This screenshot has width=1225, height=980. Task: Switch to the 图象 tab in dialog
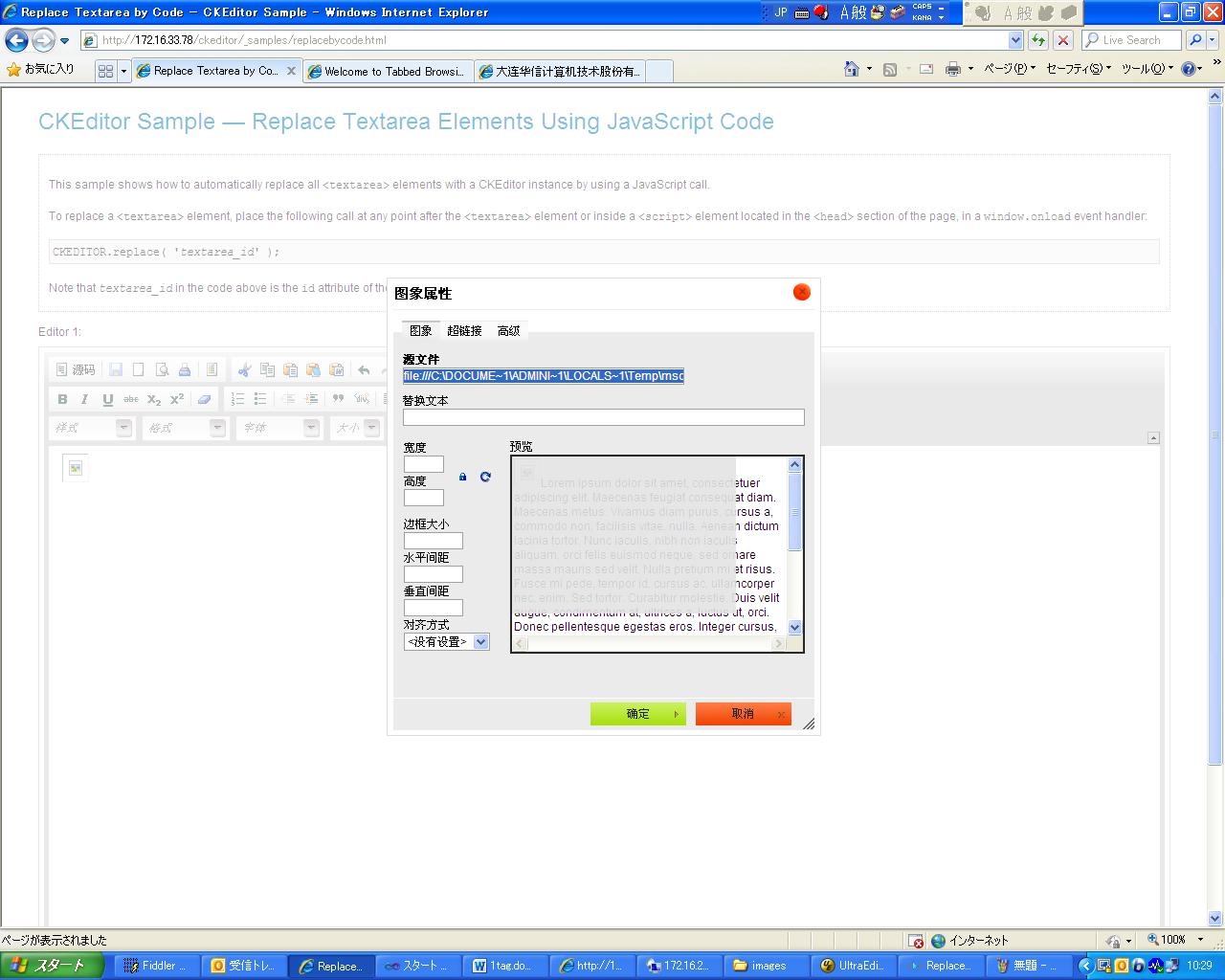tap(421, 330)
